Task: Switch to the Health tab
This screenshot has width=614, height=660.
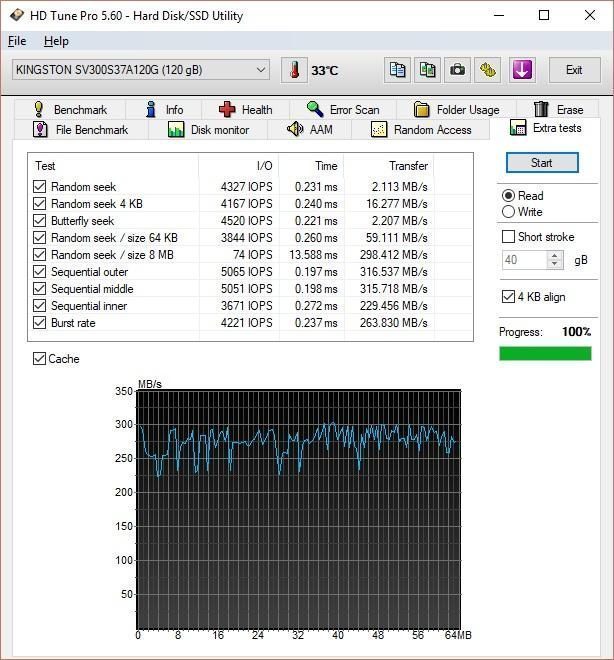Action: click(x=245, y=109)
